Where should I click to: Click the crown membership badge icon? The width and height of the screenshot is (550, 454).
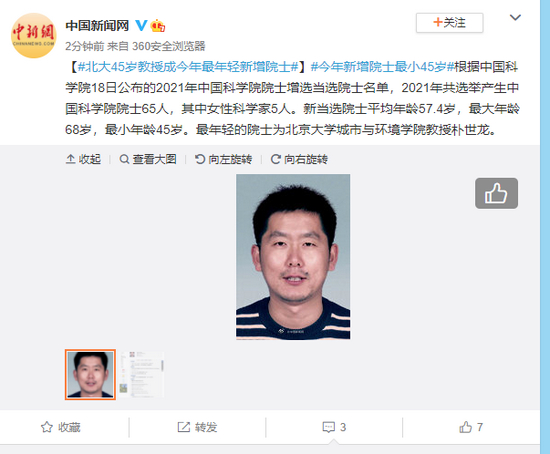(158, 26)
